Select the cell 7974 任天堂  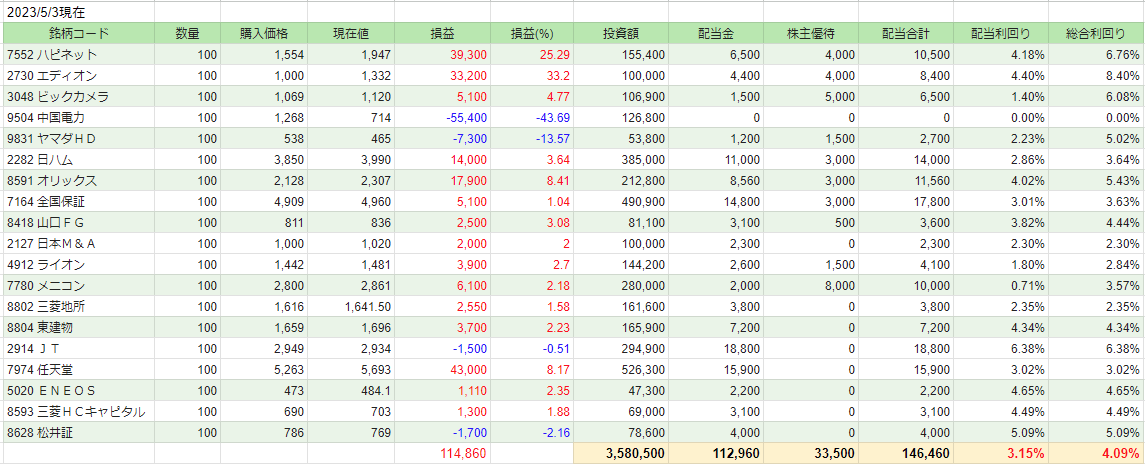[78, 369]
